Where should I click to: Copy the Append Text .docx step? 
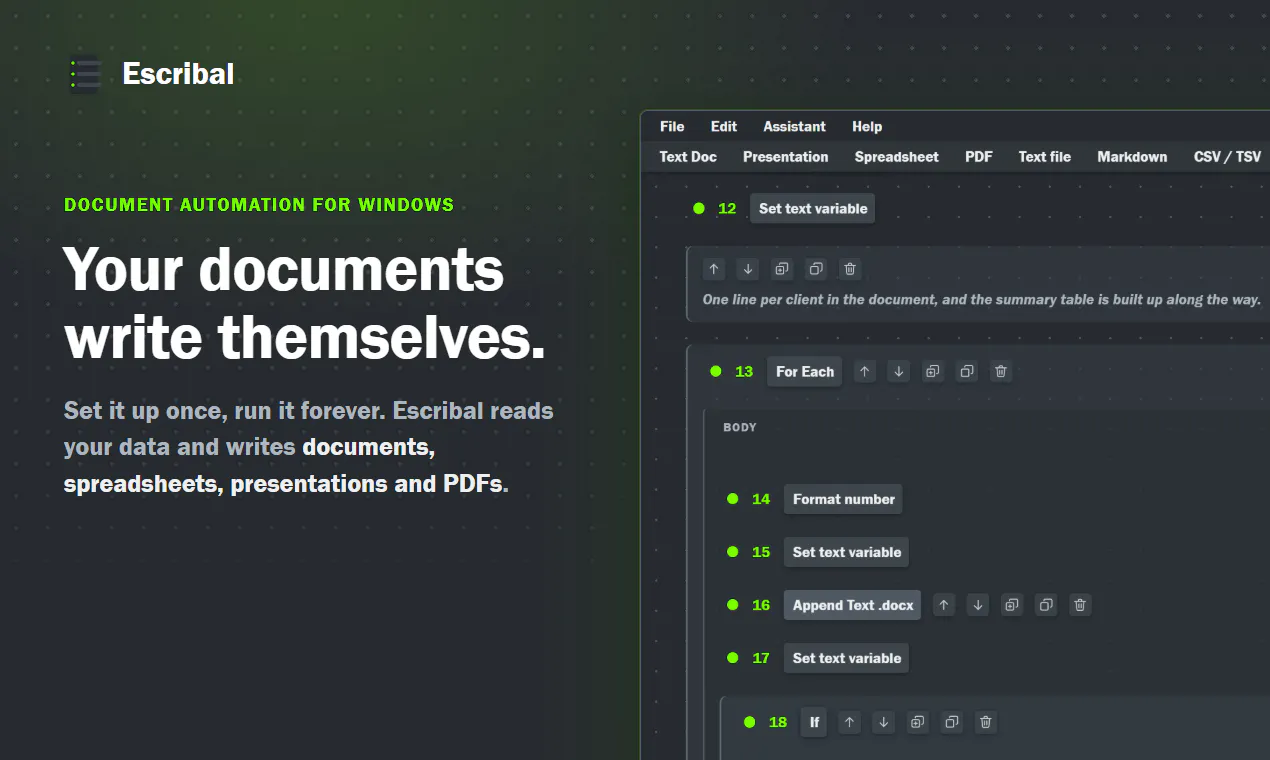coord(1046,605)
